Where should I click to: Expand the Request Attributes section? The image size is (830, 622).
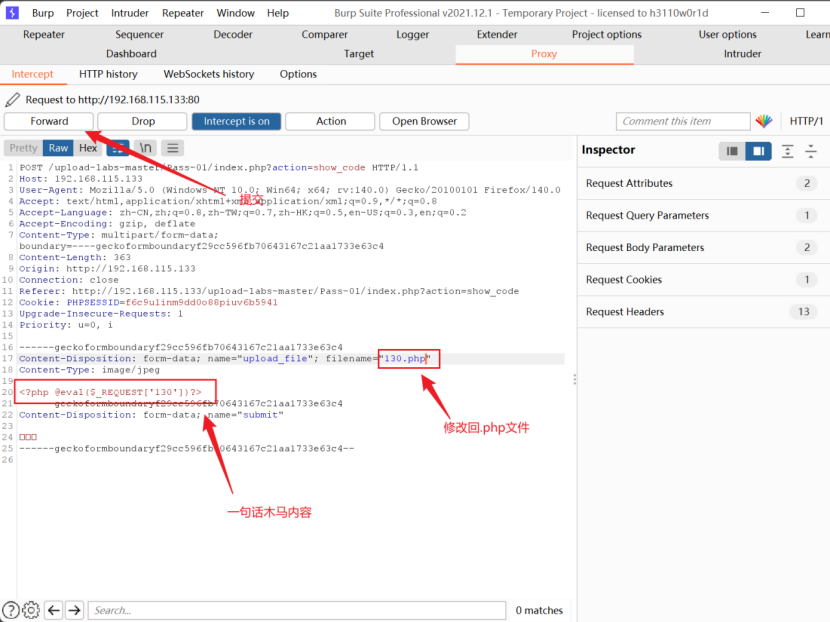tap(703, 183)
